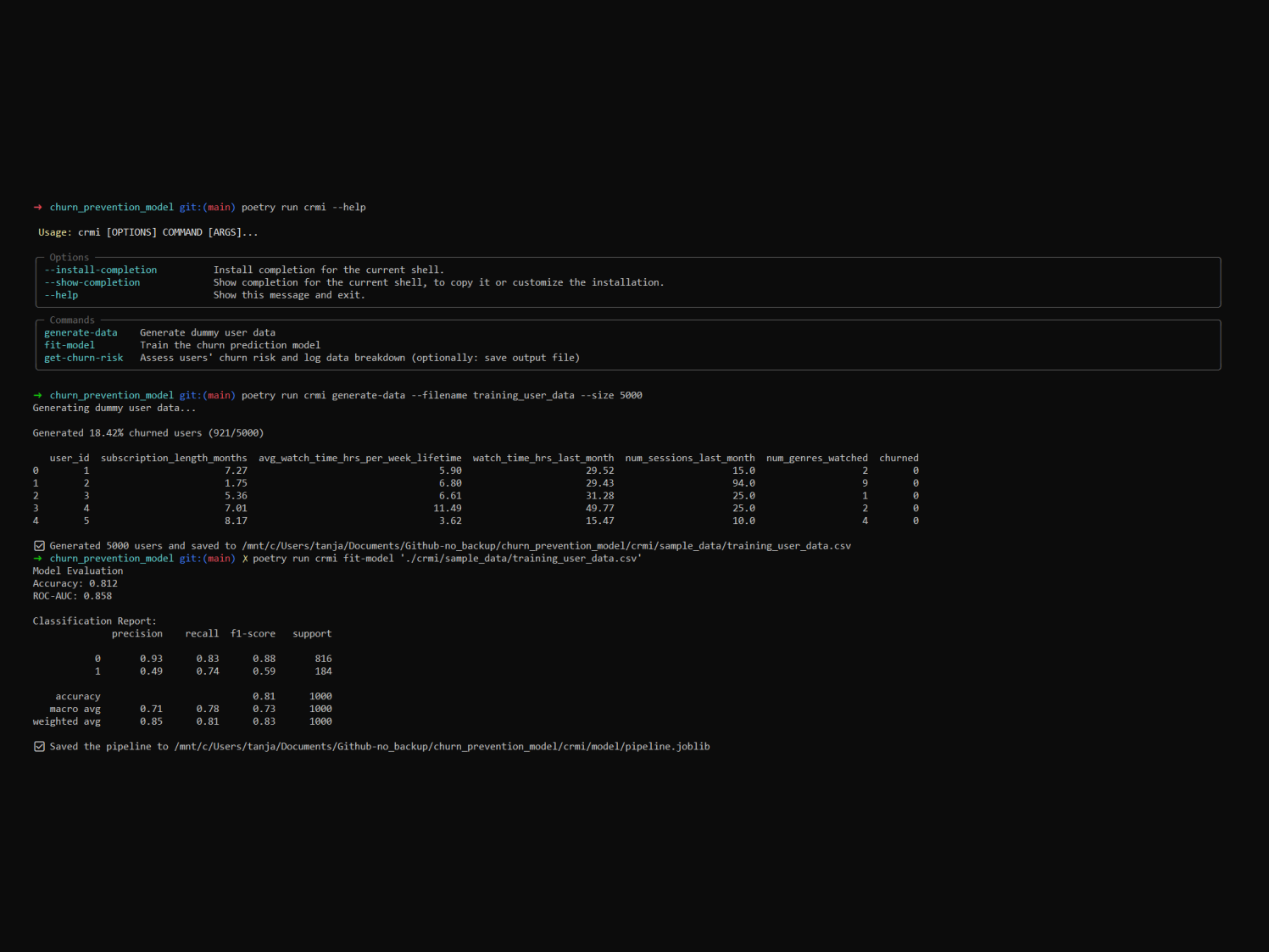1269x952 pixels.
Task: Click generate-data in the Commands list
Action: click(81, 332)
